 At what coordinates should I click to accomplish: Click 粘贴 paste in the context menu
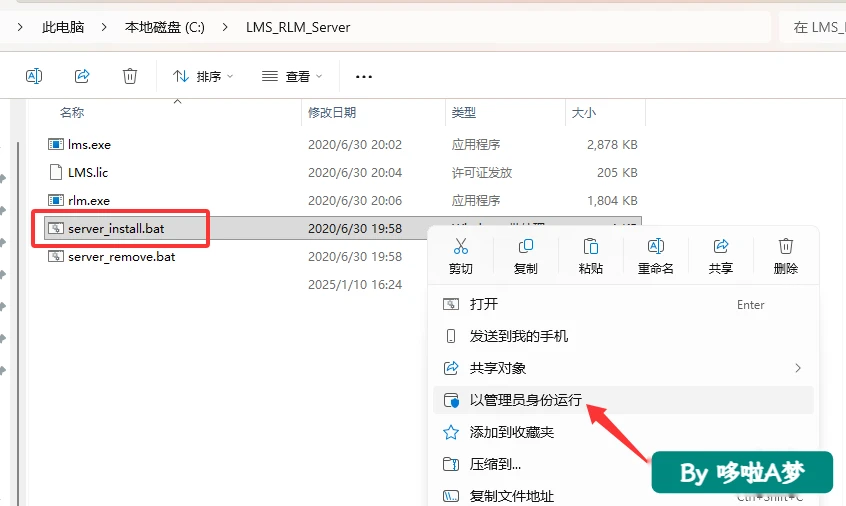[x=590, y=257]
